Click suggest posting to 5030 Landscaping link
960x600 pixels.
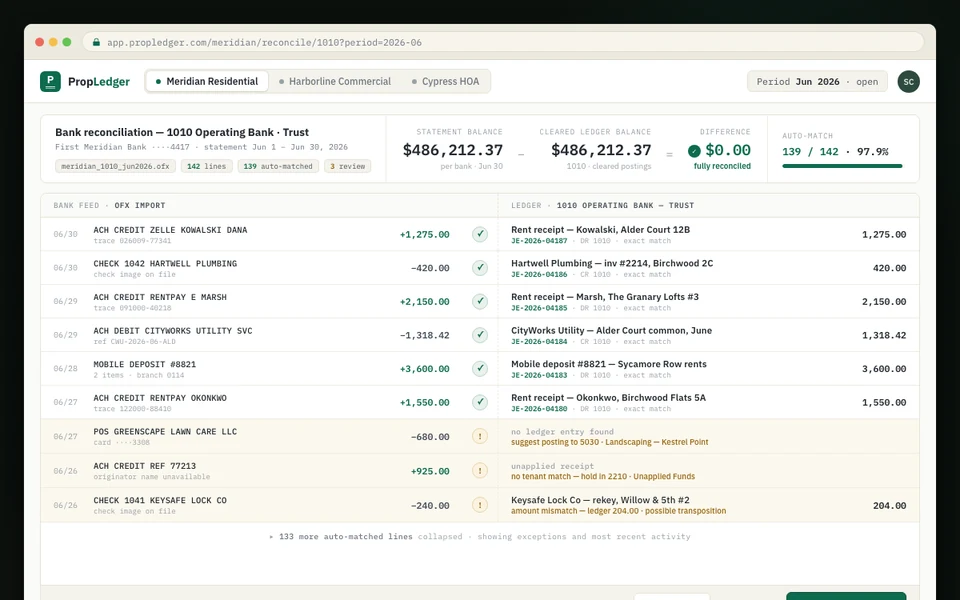click(609, 442)
